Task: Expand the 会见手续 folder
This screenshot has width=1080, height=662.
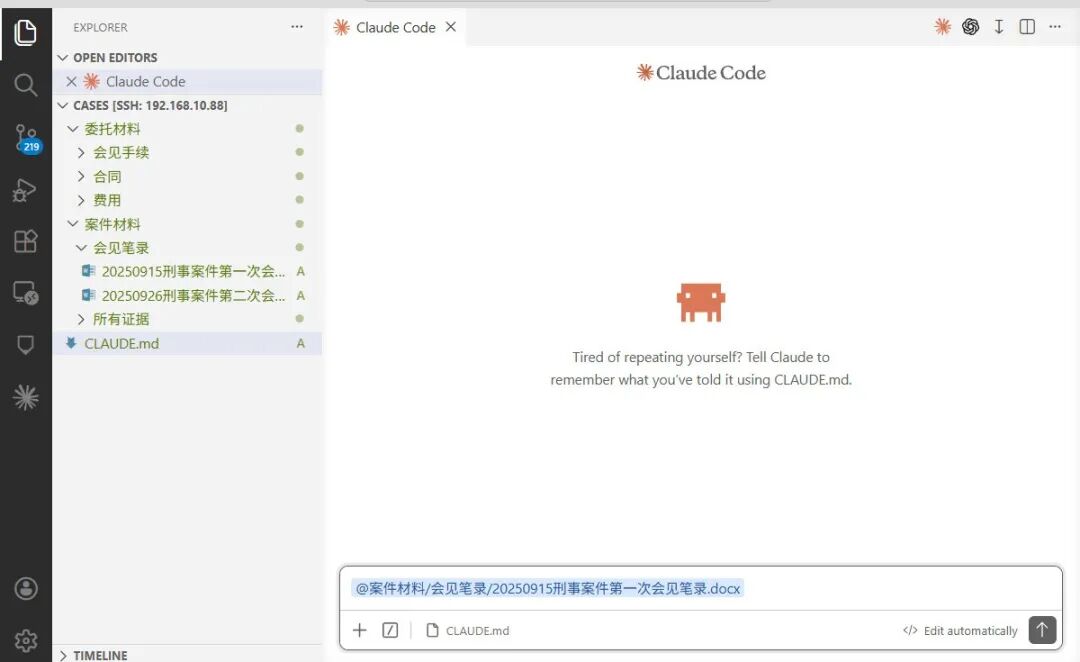Action: point(187,152)
